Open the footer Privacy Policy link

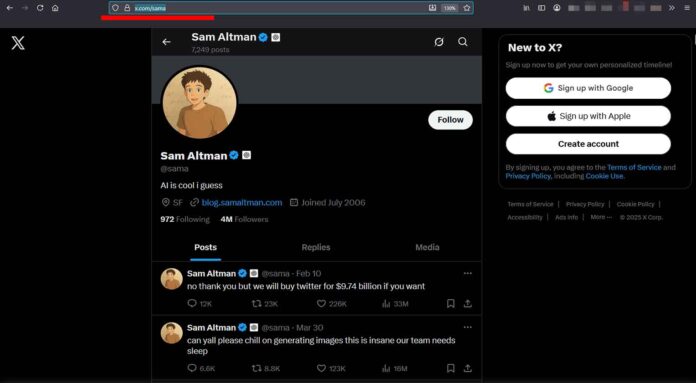585,204
